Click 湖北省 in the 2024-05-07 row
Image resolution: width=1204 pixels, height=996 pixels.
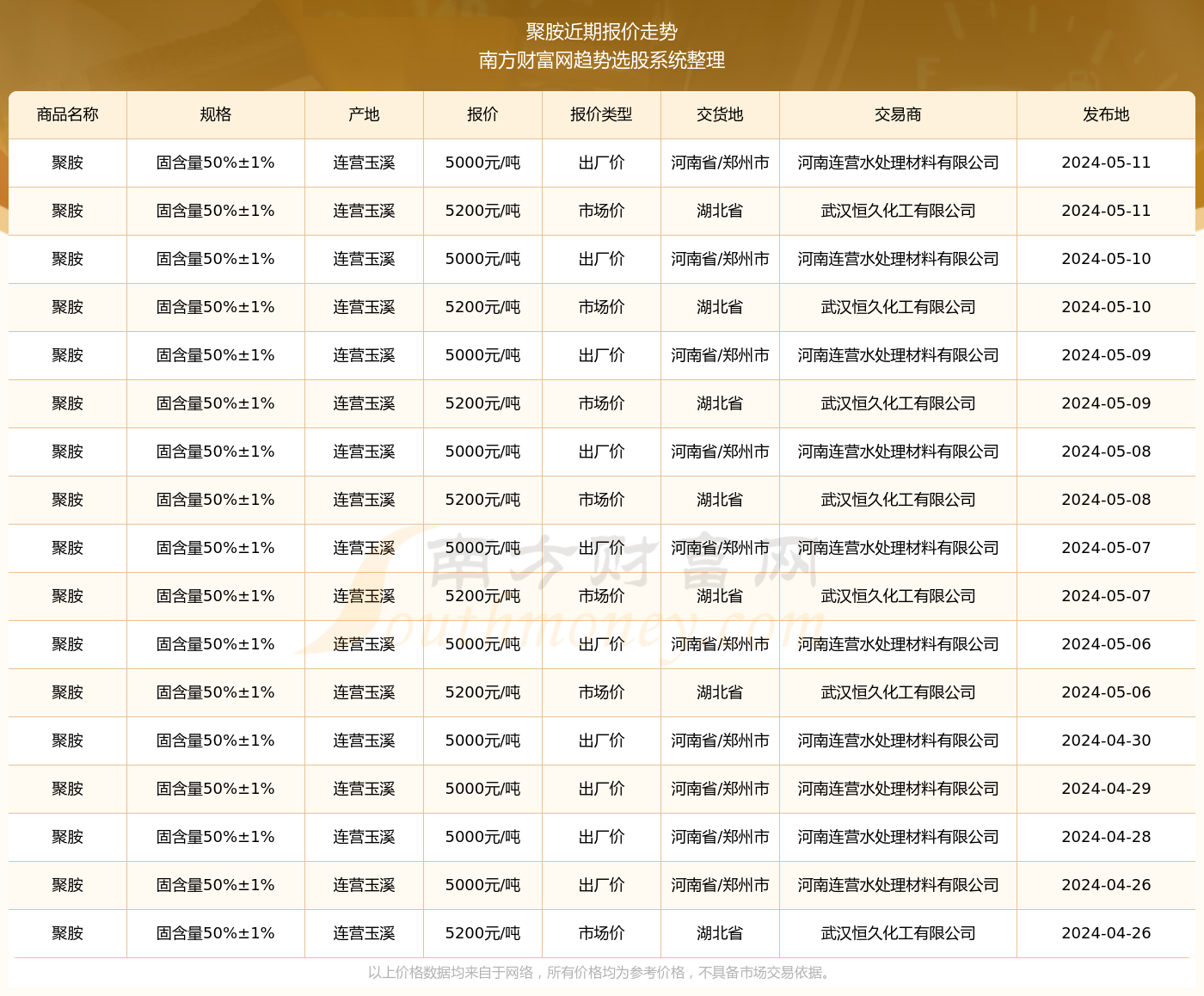pos(720,596)
